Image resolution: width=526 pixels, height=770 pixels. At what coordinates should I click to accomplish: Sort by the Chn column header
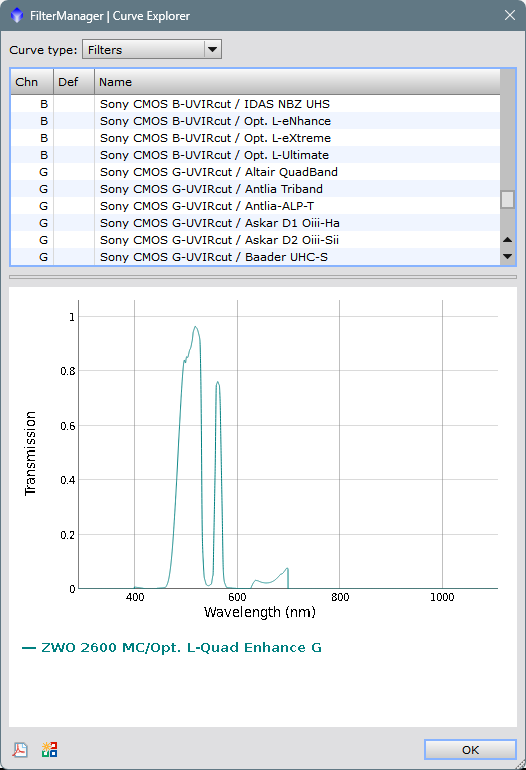coord(32,82)
